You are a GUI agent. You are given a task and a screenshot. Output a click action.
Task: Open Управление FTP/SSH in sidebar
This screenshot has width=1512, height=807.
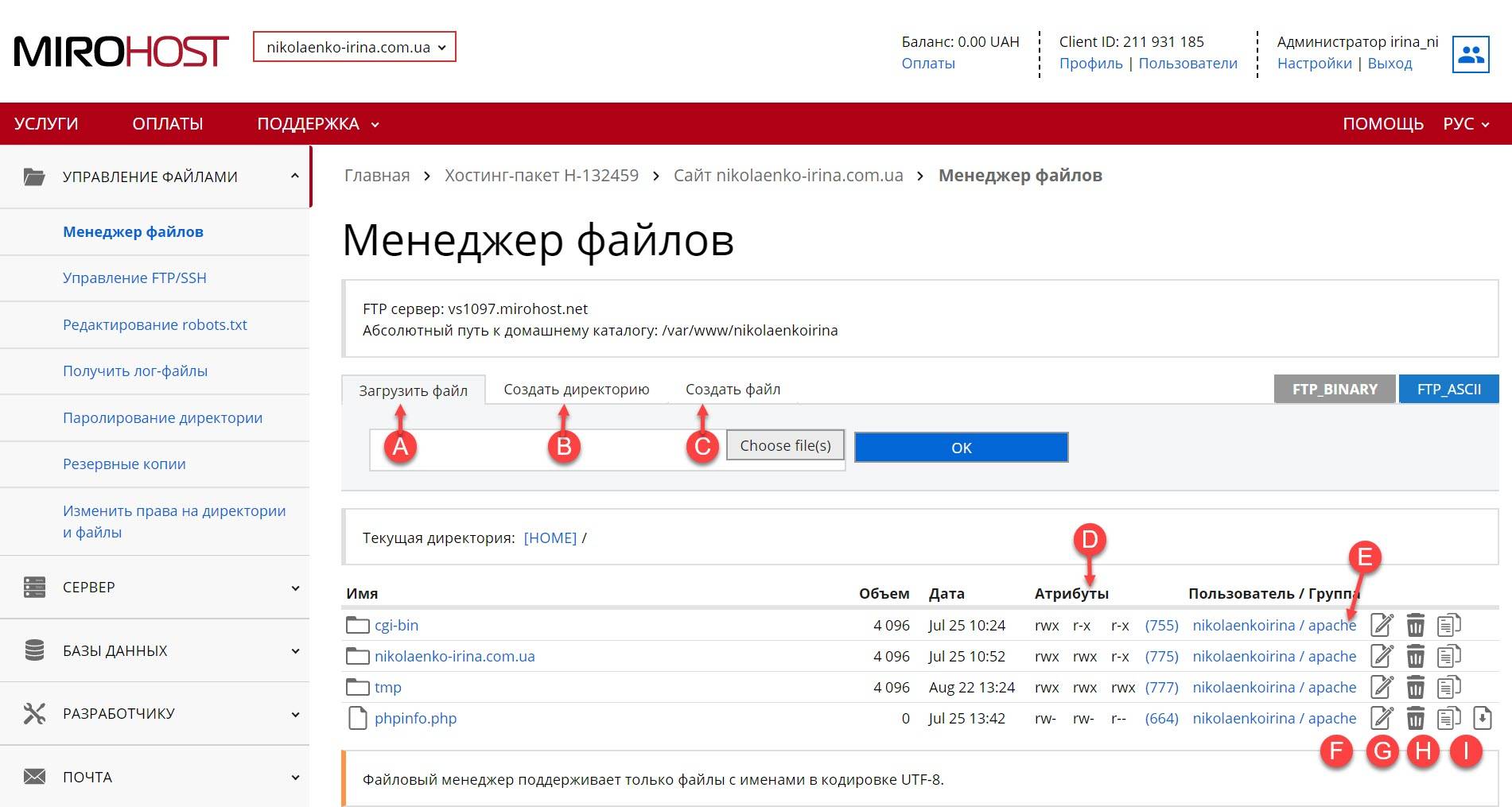tap(134, 278)
